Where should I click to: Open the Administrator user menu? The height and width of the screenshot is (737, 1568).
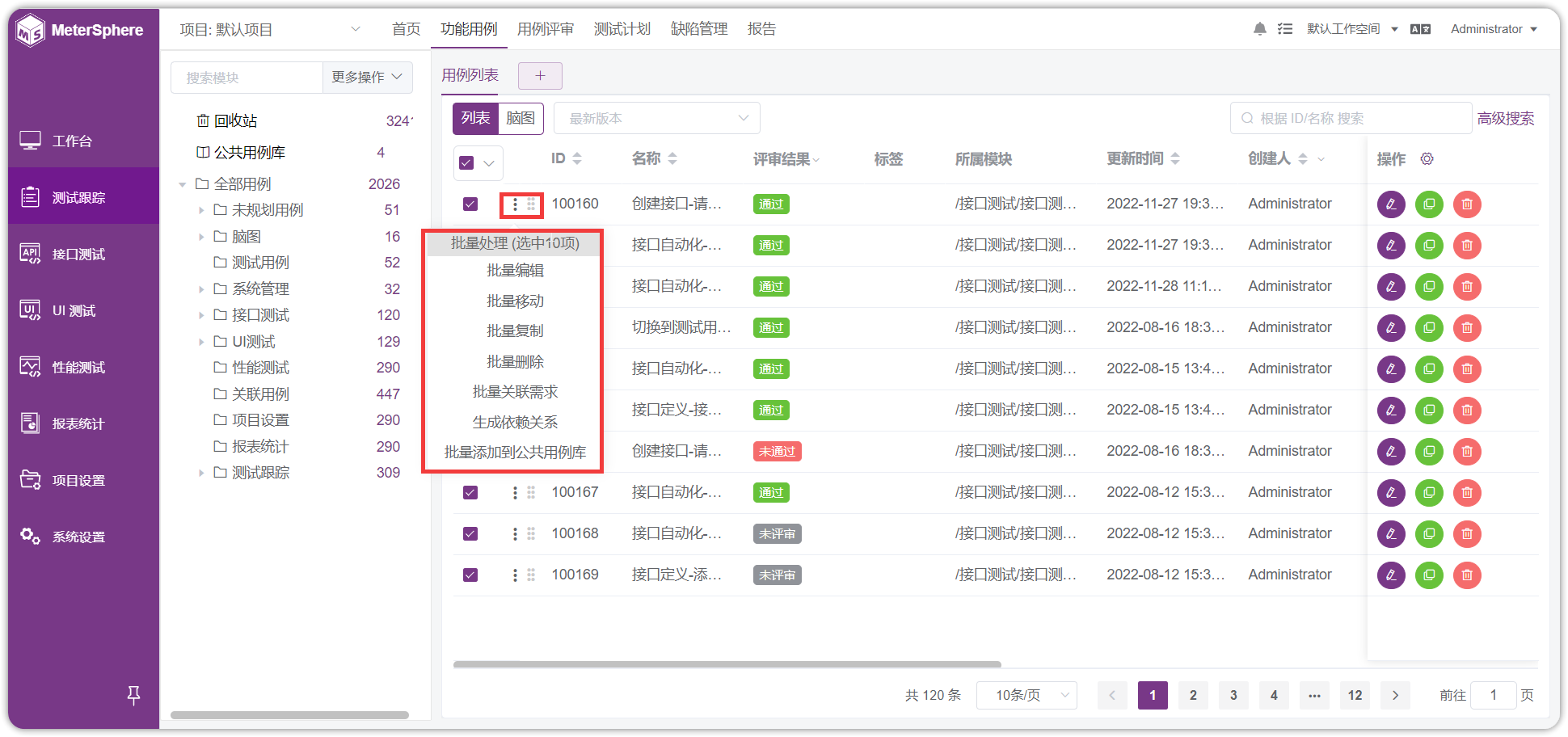[x=1494, y=29]
